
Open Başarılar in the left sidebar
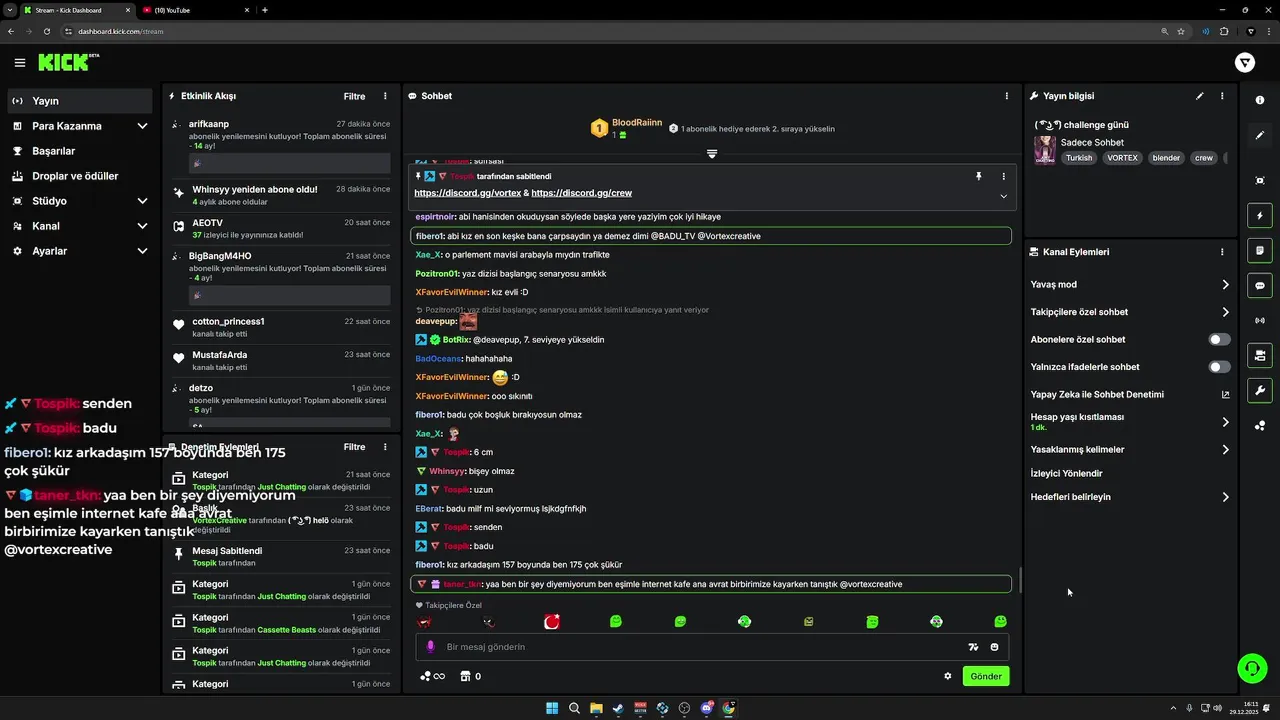pyautogui.click(x=80, y=151)
